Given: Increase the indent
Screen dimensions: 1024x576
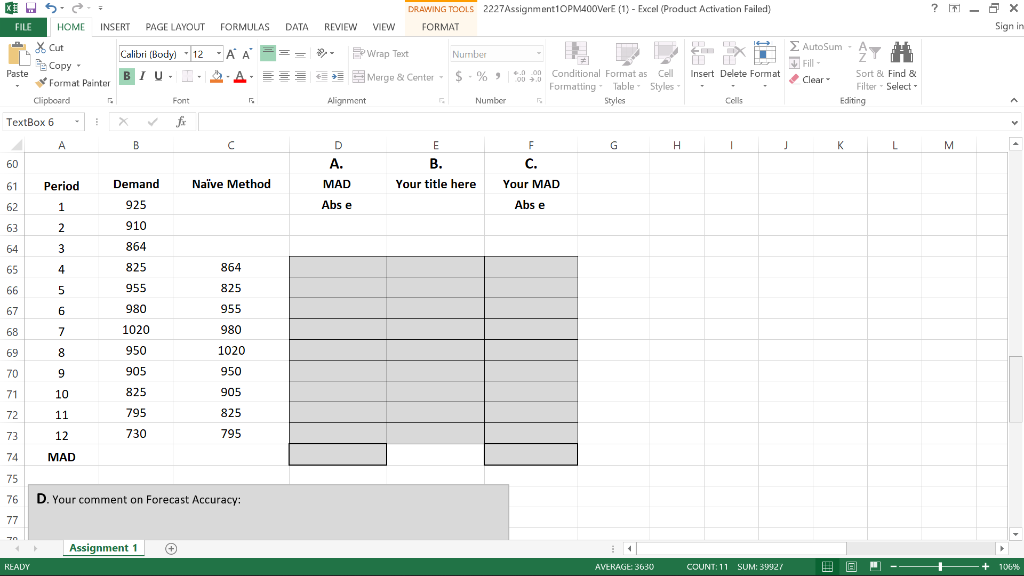Looking at the screenshot, I should (337, 76).
